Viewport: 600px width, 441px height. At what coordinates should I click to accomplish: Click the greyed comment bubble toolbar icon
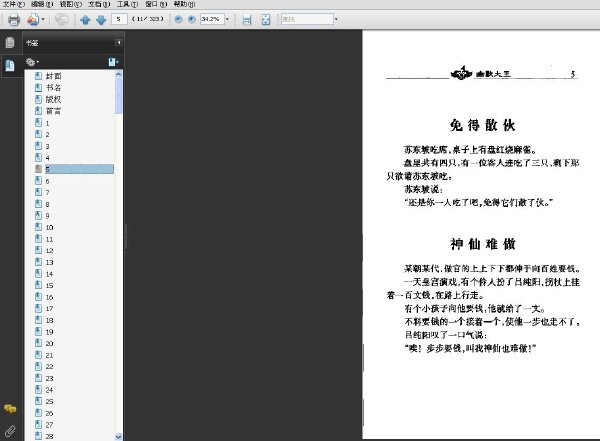pos(61,19)
